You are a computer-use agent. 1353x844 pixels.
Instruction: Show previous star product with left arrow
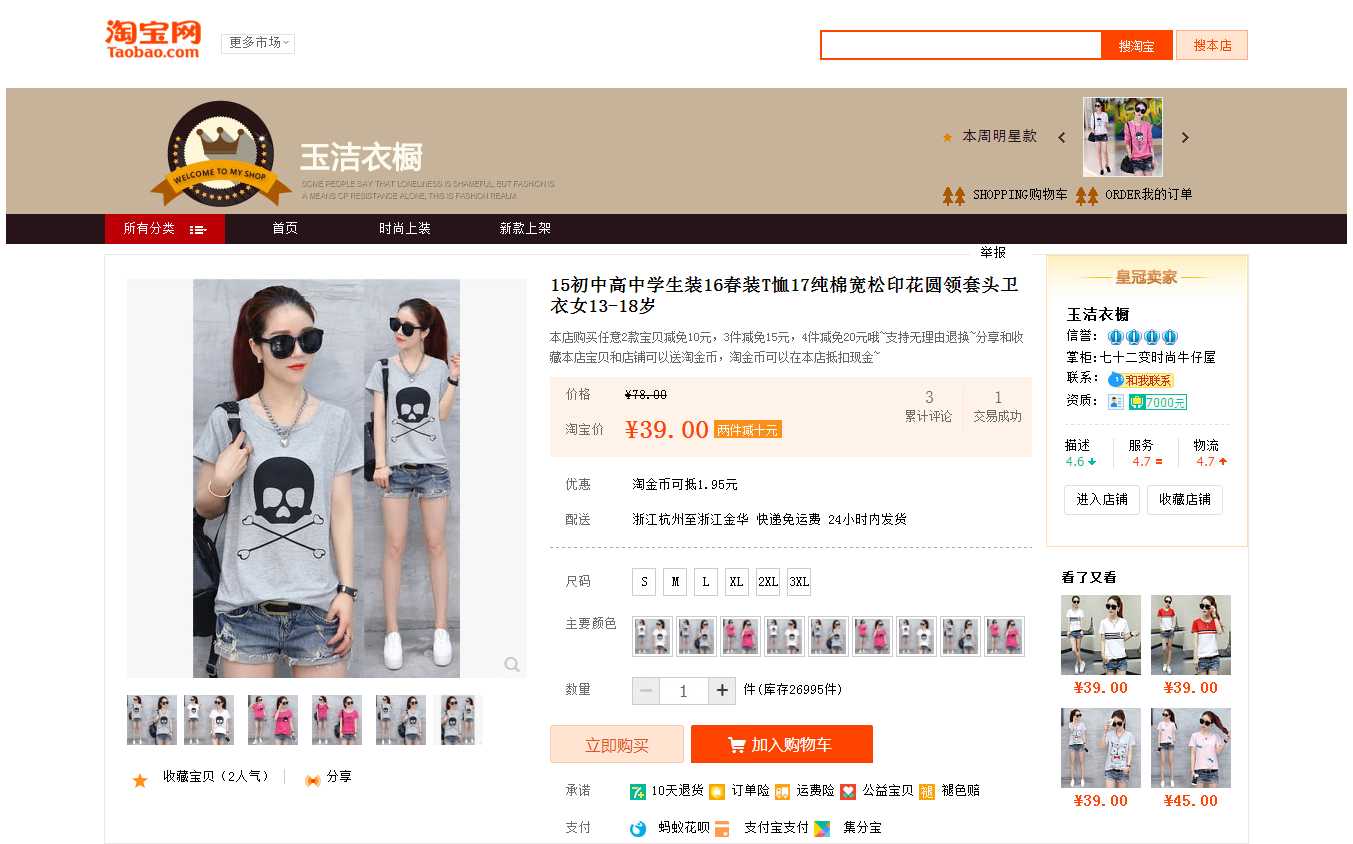coord(1062,138)
